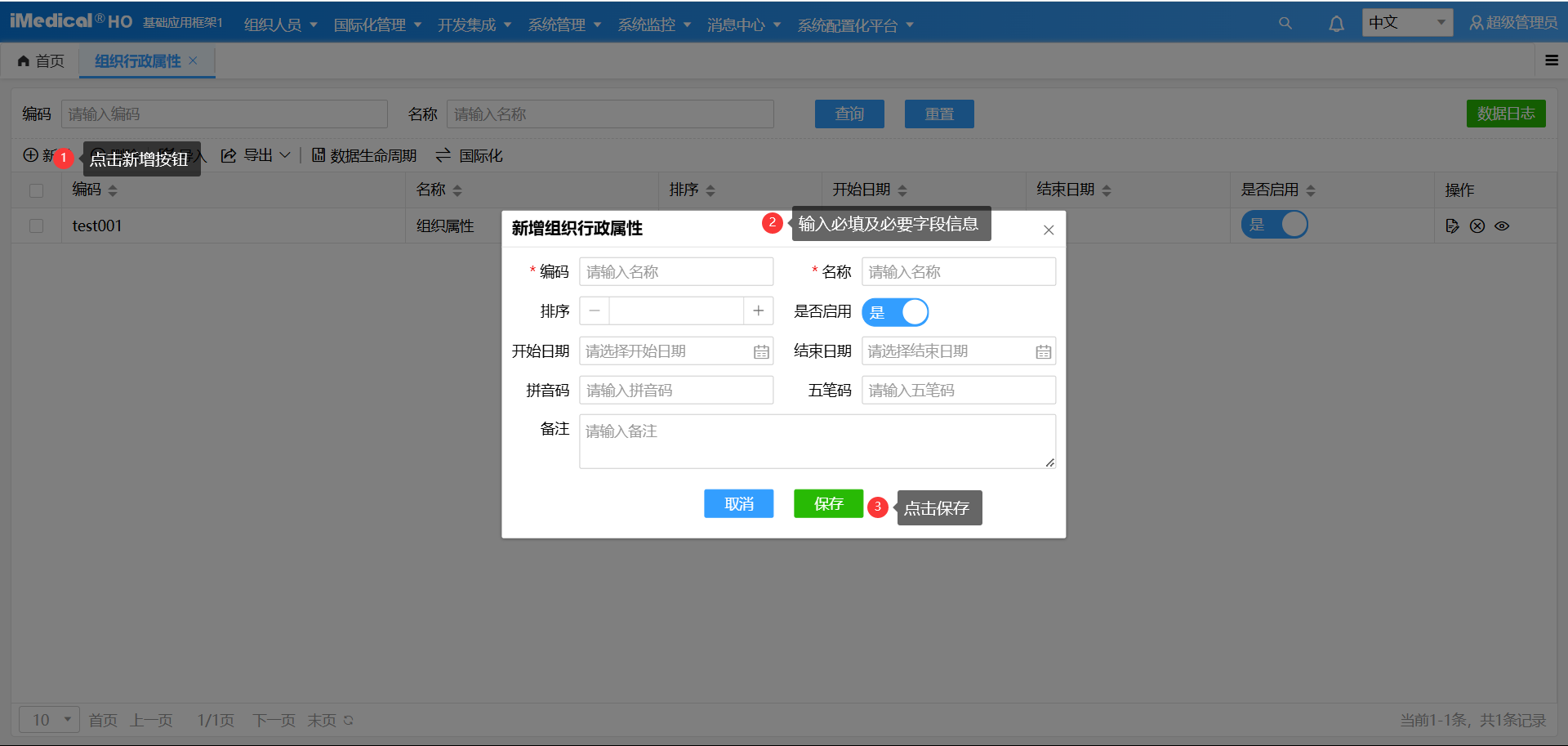Switch to the 首页 tab

[41, 61]
